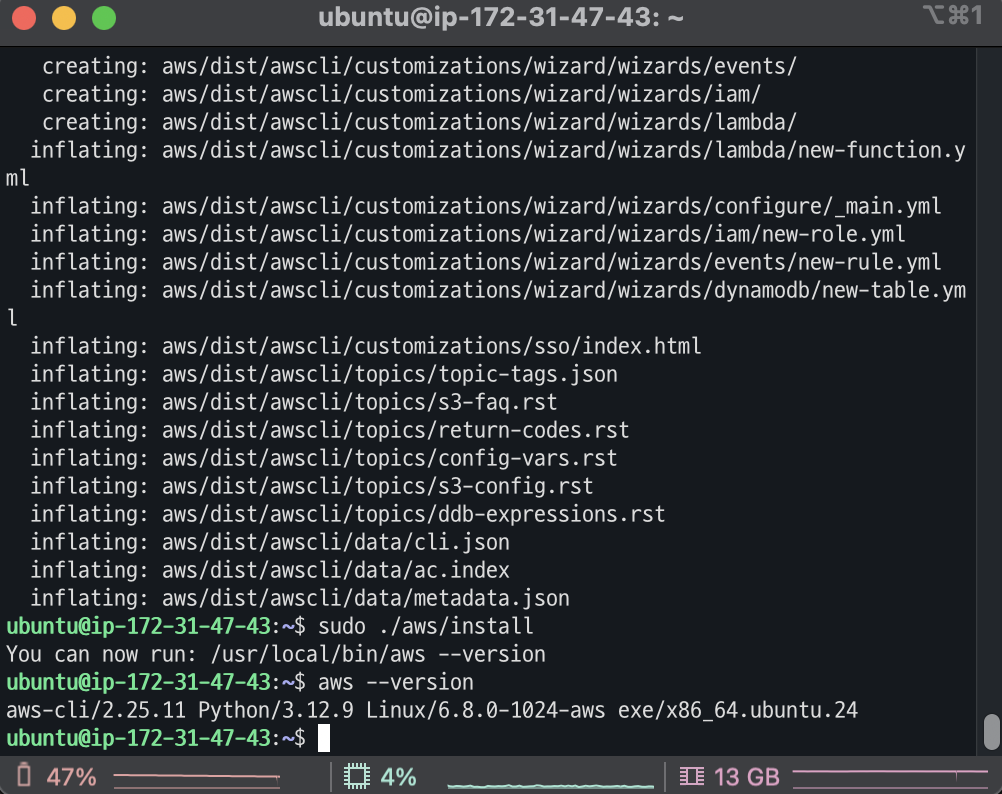
Task: Click the CPU usage graph
Action: (550, 784)
